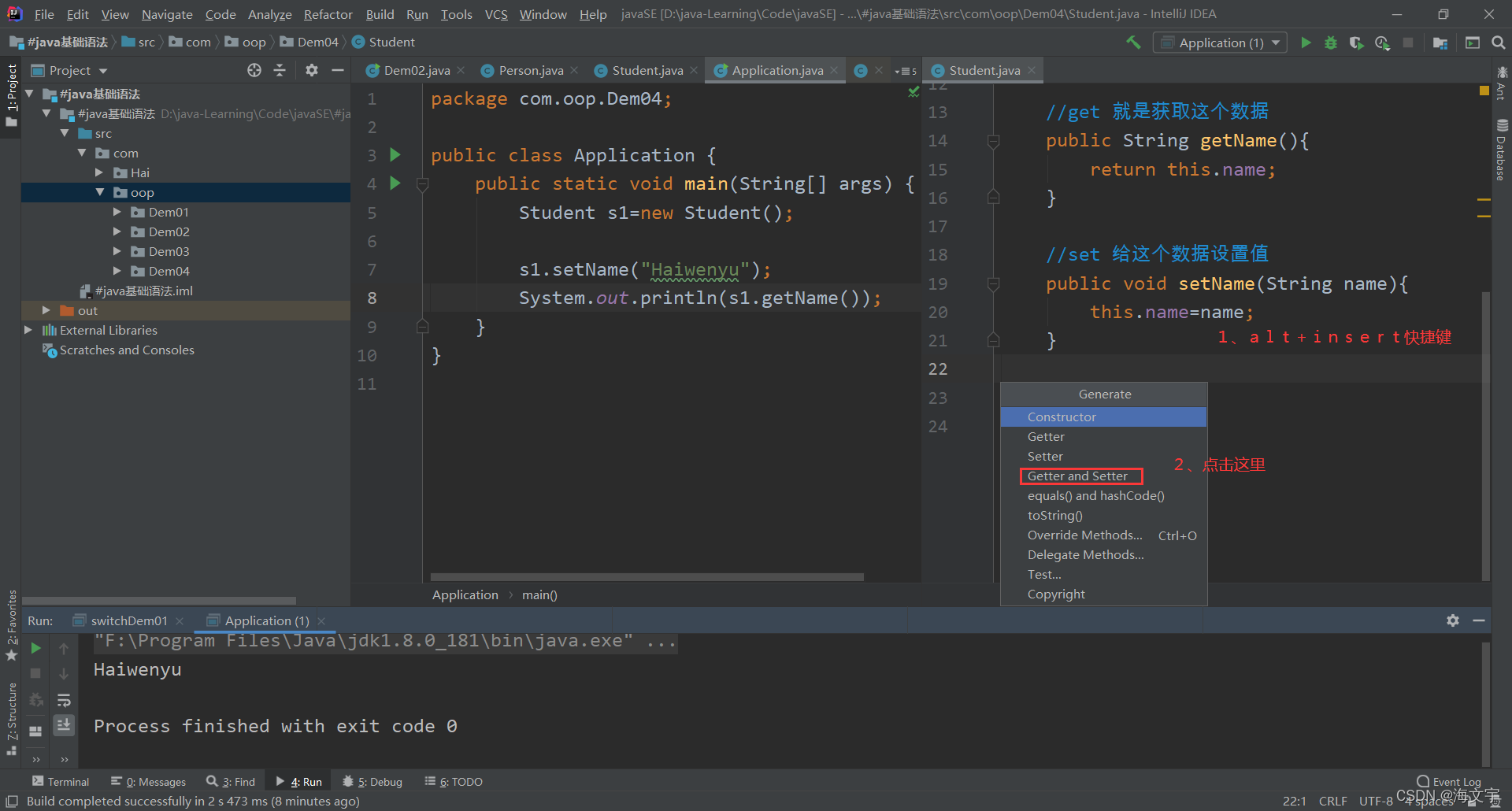This screenshot has width=1512, height=811.
Task: Open the run configuration dropdown Application (1)
Action: [1220, 43]
